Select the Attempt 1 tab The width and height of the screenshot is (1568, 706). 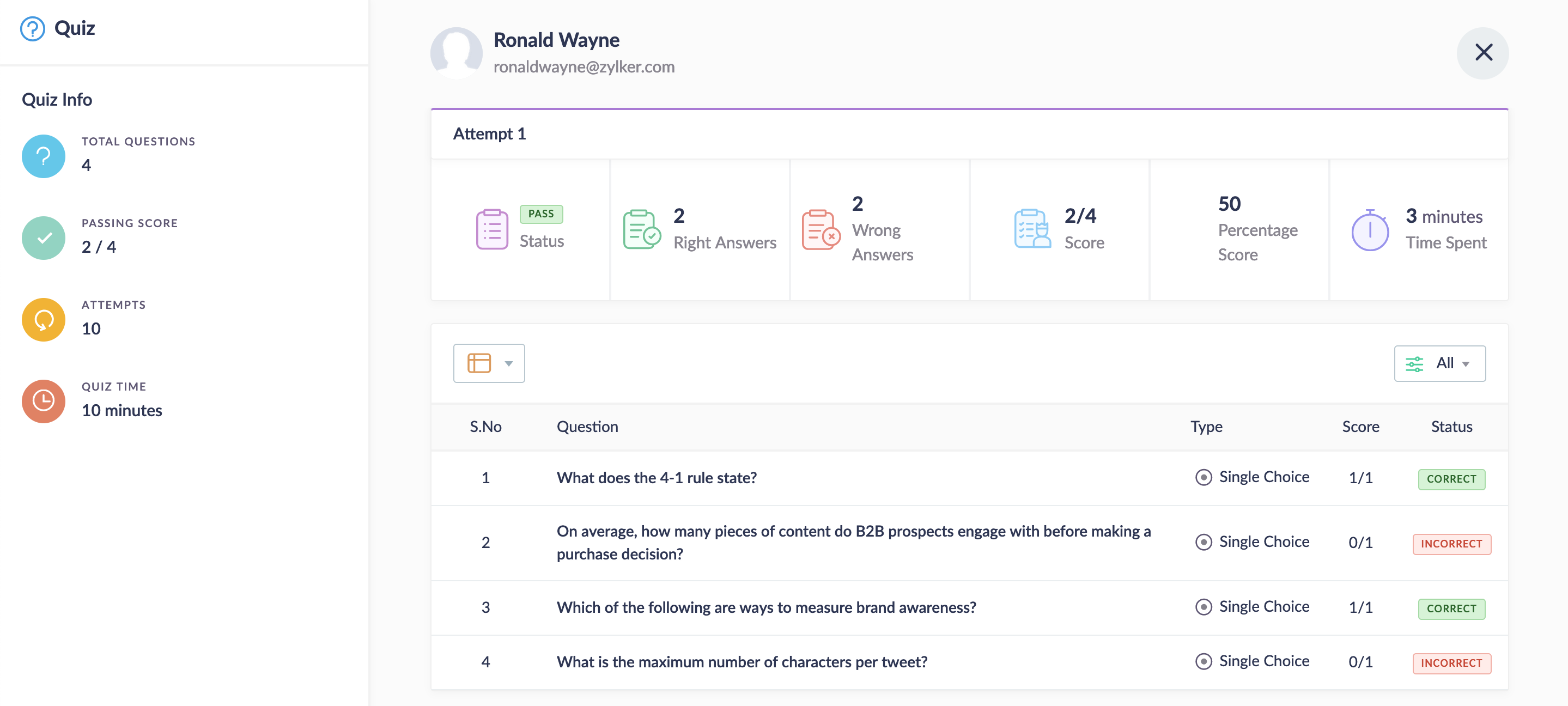pyautogui.click(x=489, y=134)
